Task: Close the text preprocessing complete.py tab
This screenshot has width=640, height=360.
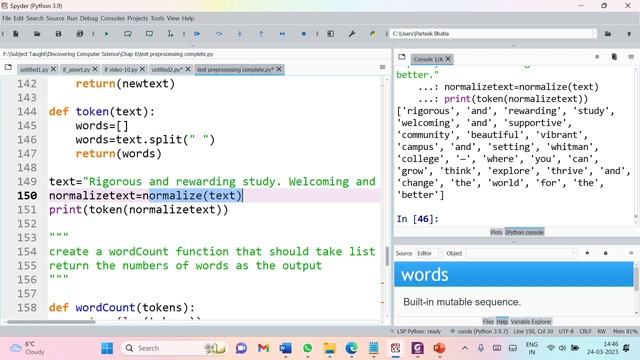Action: click(x=279, y=69)
